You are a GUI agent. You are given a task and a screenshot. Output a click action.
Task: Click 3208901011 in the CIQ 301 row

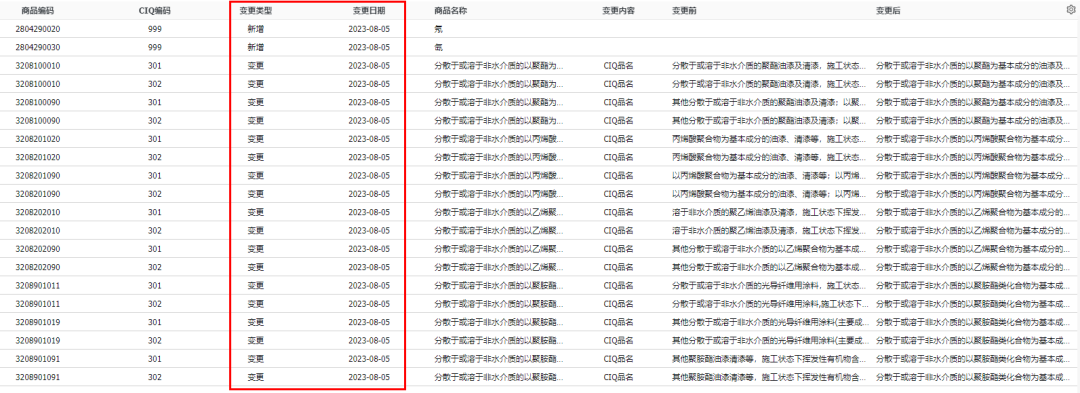coord(38,285)
